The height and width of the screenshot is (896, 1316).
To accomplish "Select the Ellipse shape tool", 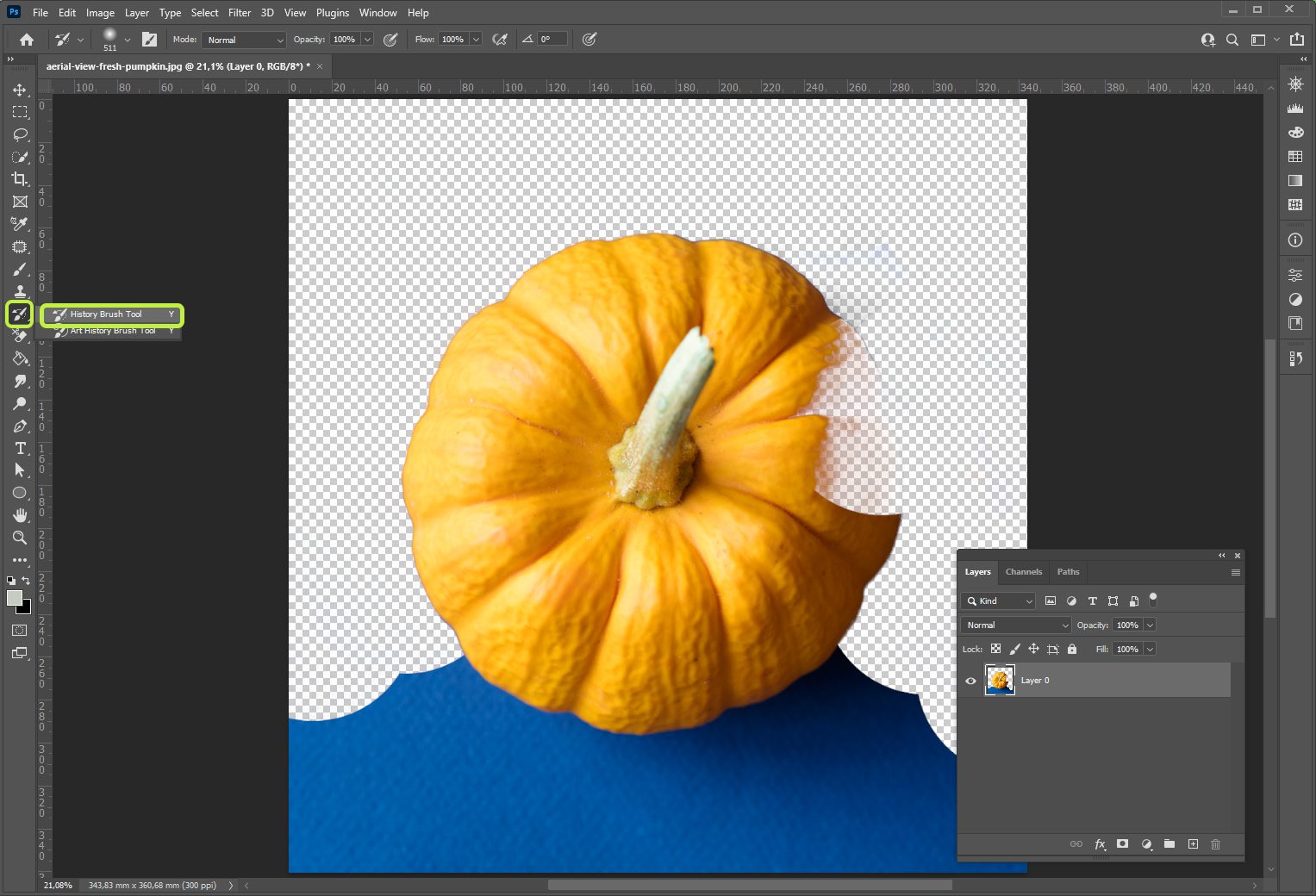I will pyautogui.click(x=20, y=493).
